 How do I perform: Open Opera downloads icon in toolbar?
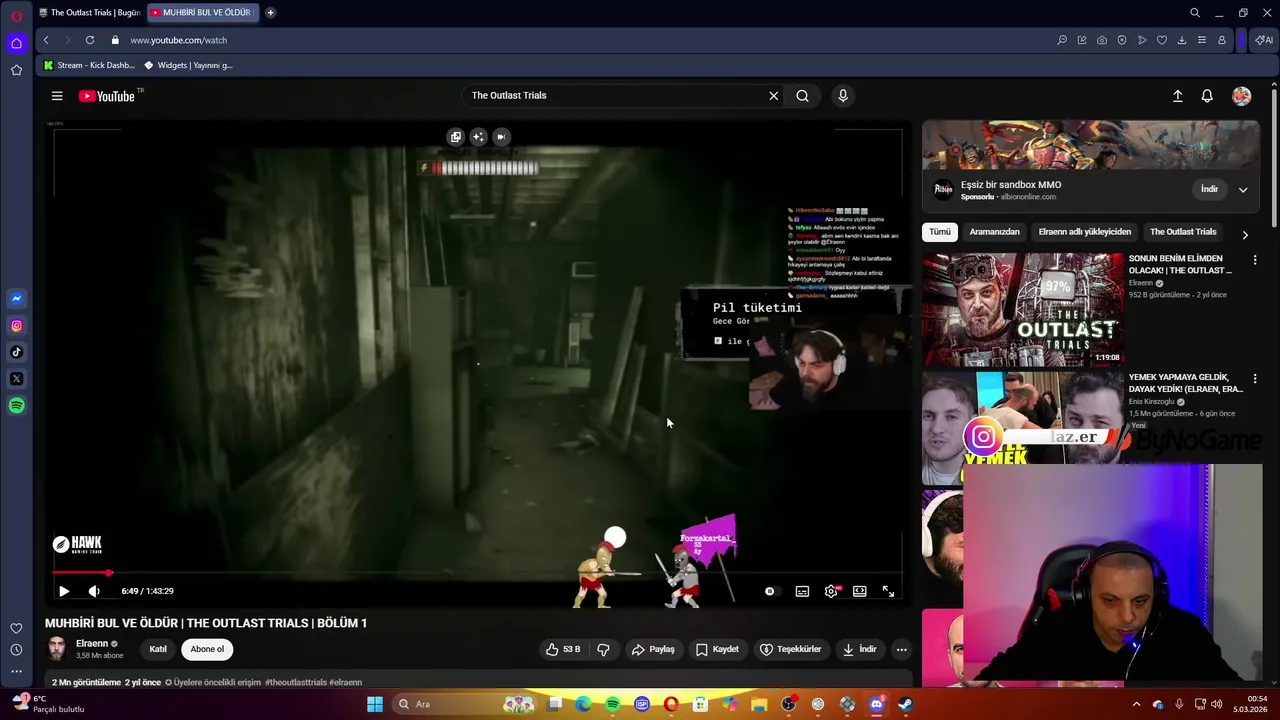pos(1182,40)
